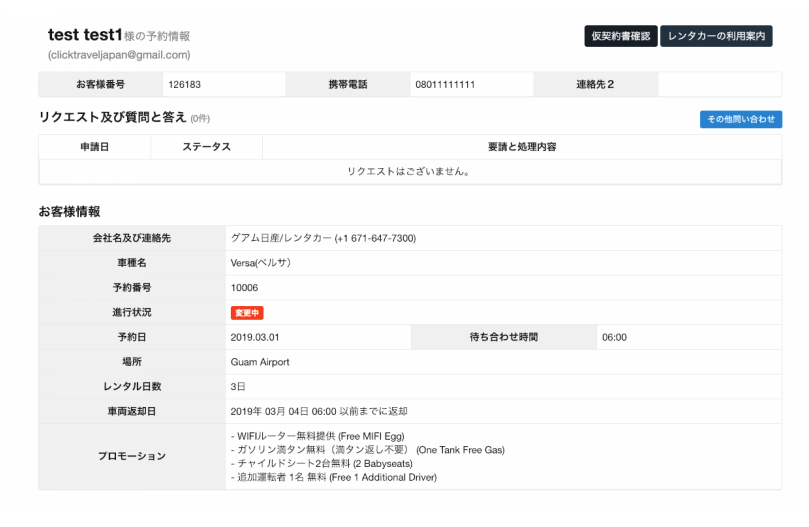Click the Versa(ベルサ) car model value

click(261, 263)
